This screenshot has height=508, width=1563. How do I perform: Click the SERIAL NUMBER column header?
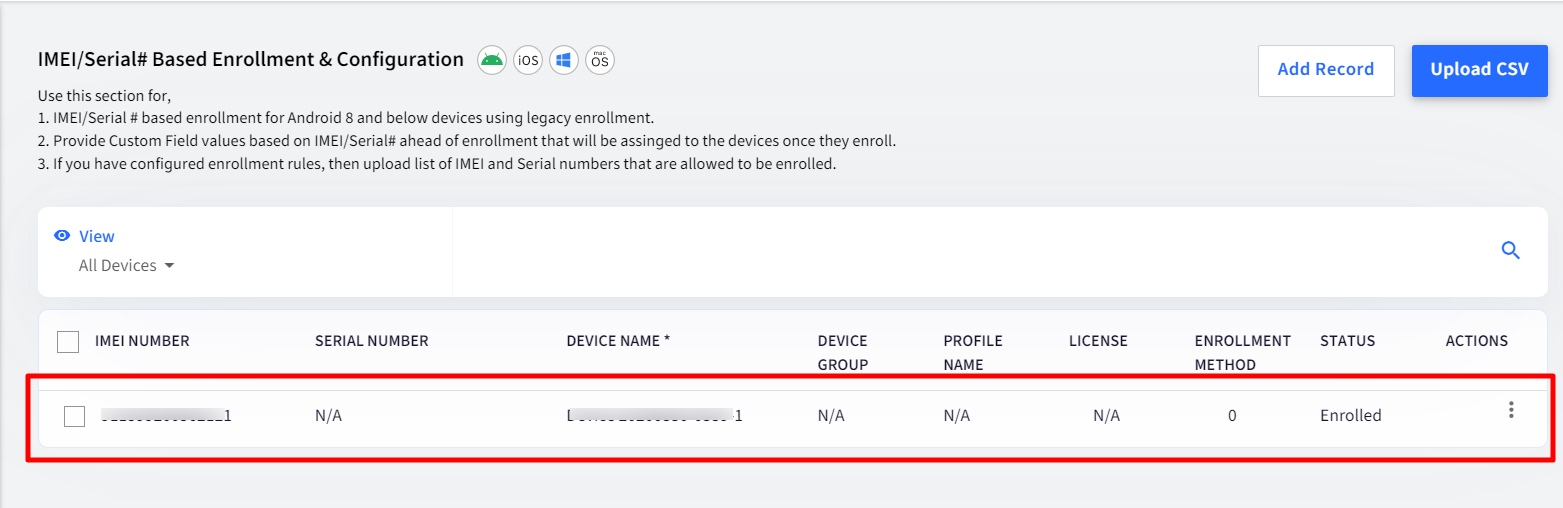372,341
